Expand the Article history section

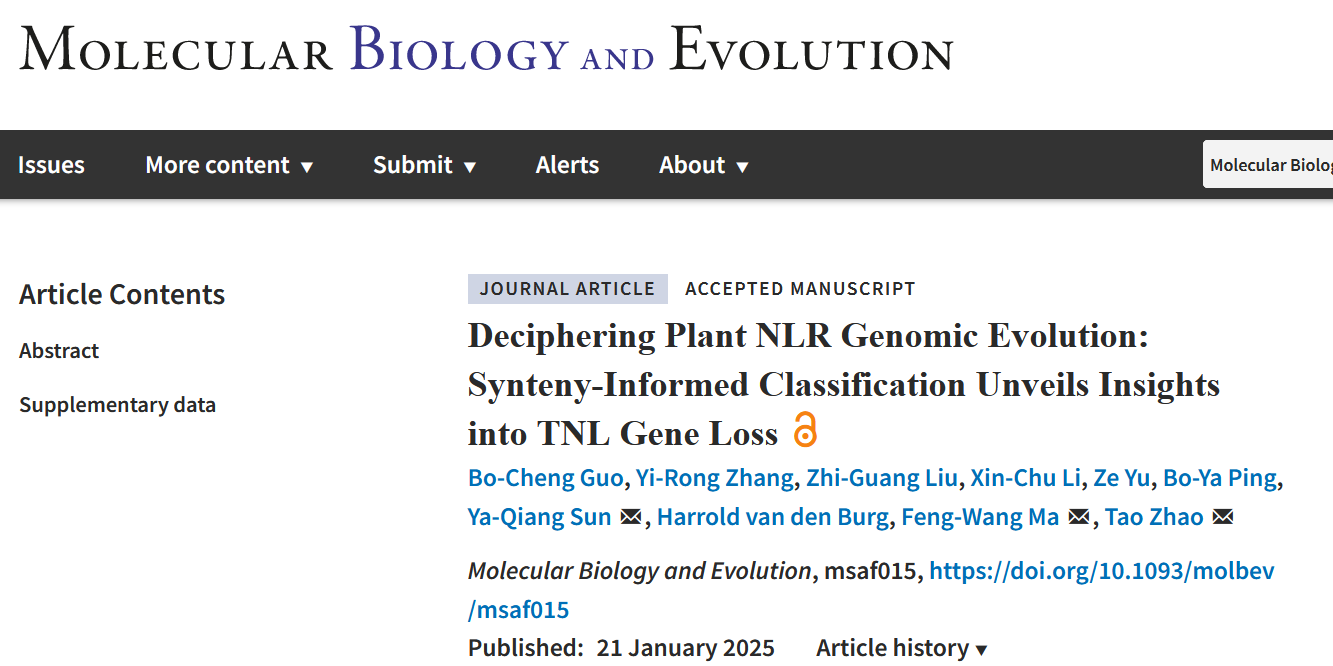[x=901, y=648]
